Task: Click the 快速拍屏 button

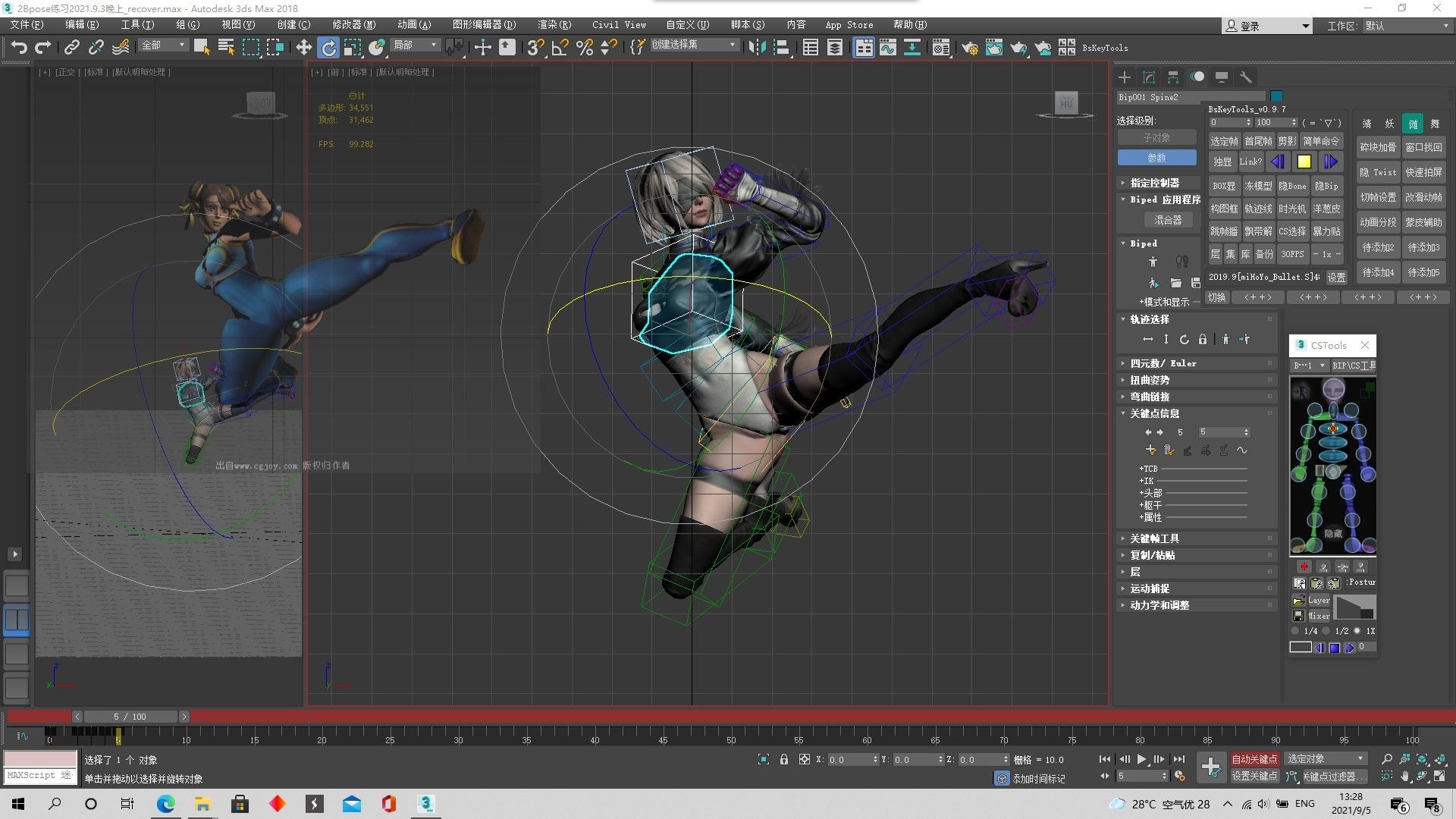Action: (x=1423, y=172)
